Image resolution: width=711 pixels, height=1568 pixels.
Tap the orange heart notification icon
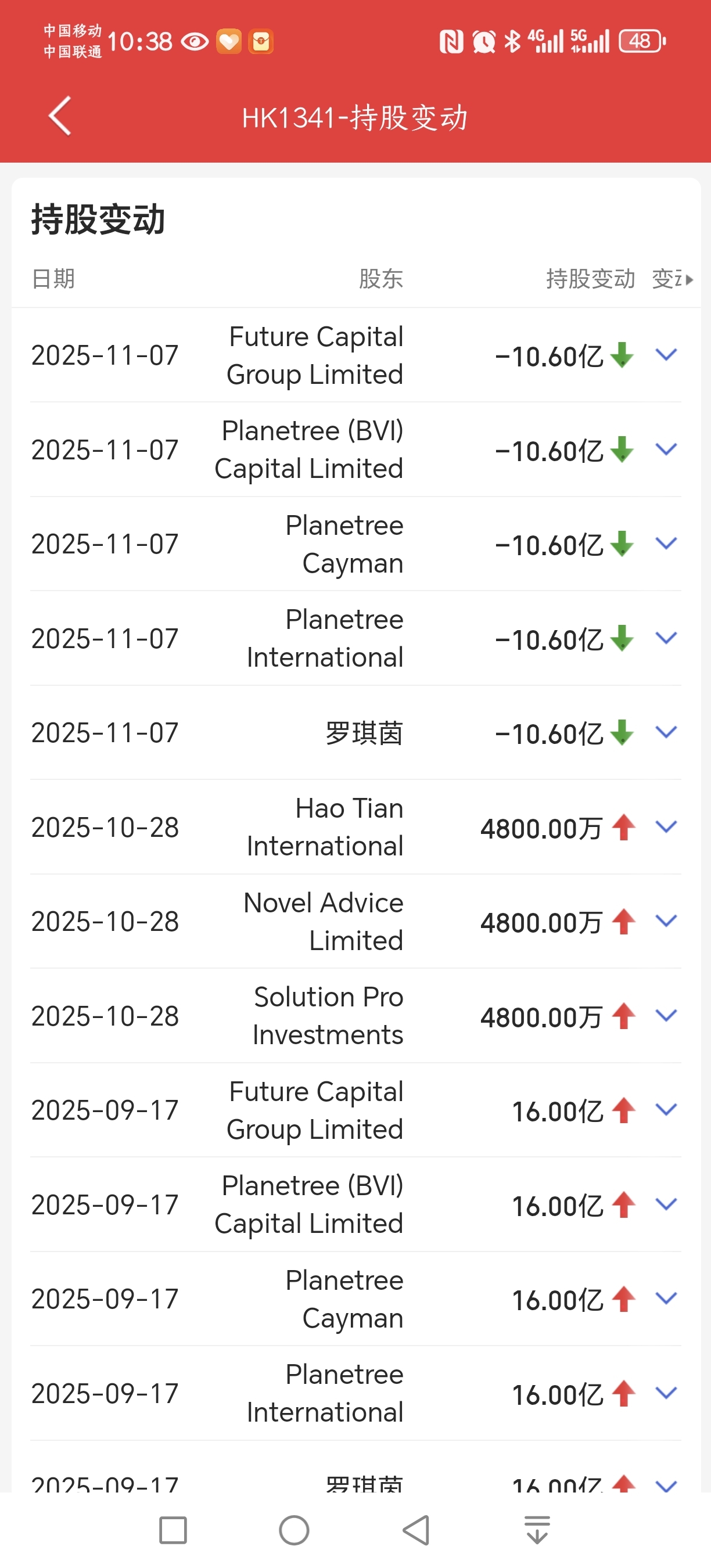point(229,42)
